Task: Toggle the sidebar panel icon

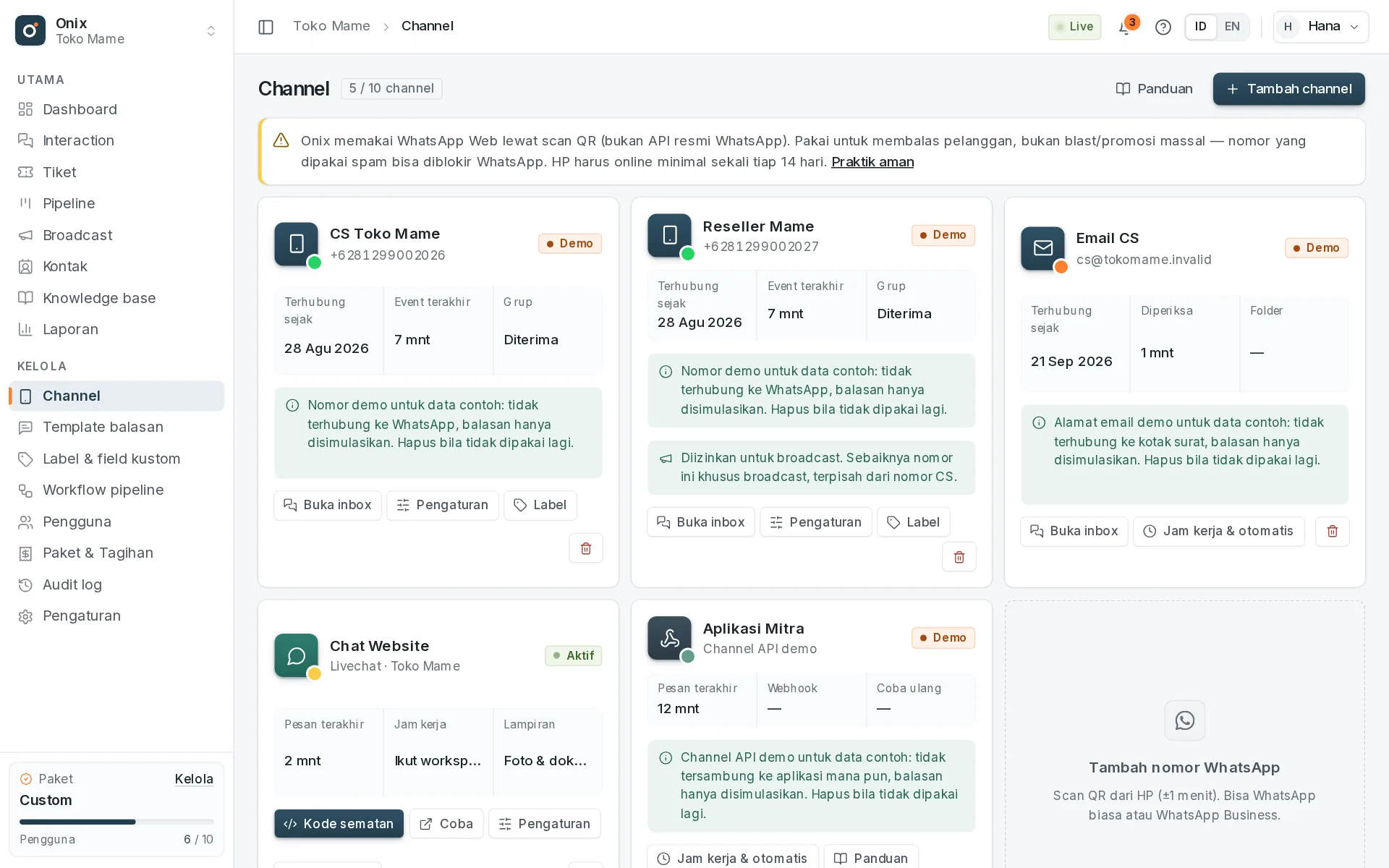Action: [266, 27]
